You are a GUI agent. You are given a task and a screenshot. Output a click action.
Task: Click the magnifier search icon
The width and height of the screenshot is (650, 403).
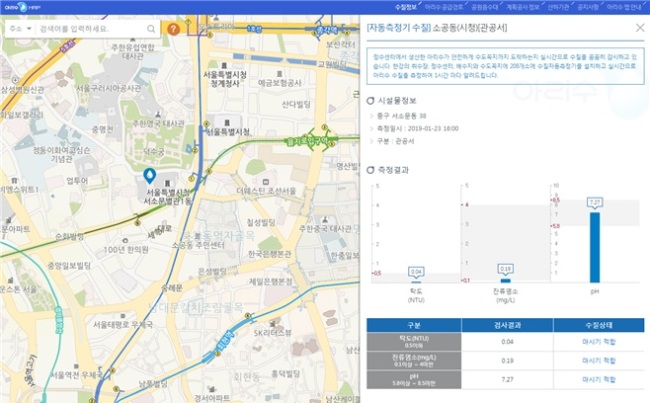(151, 29)
